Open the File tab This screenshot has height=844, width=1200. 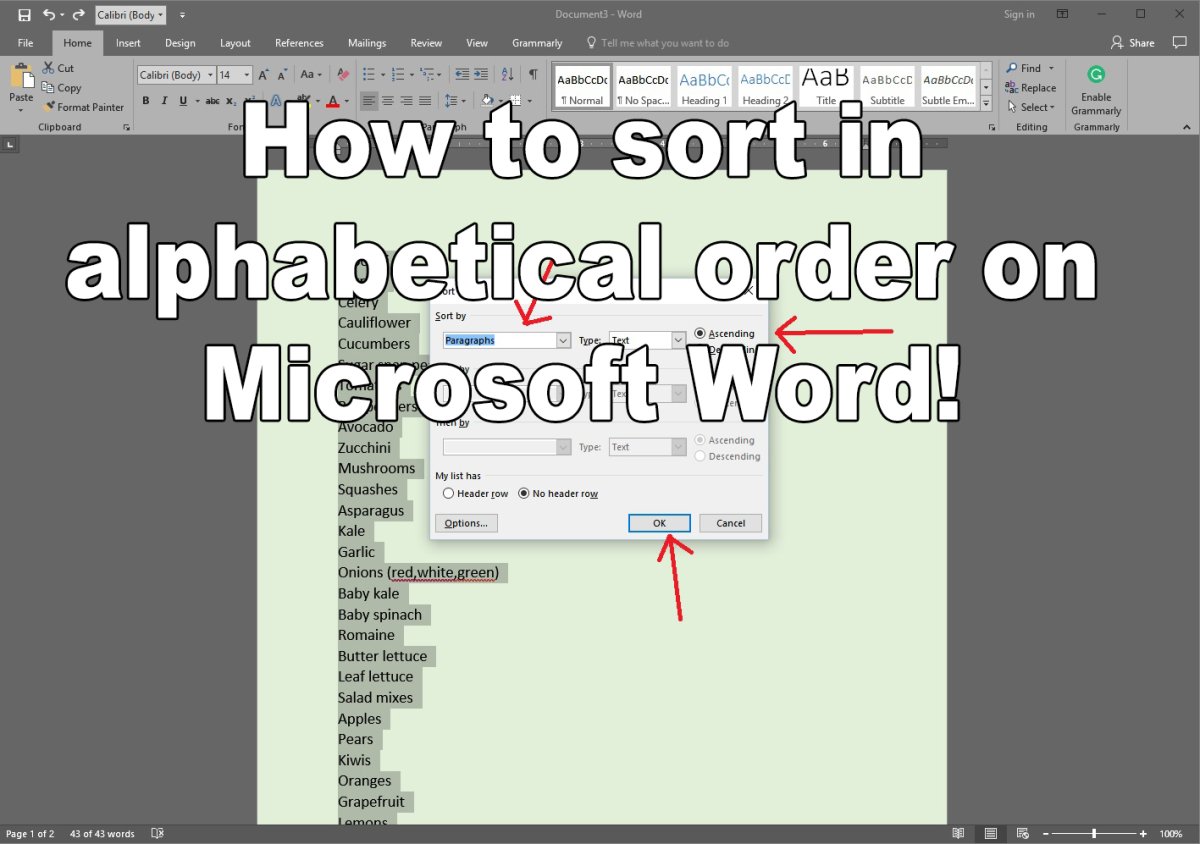click(x=26, y=43)
